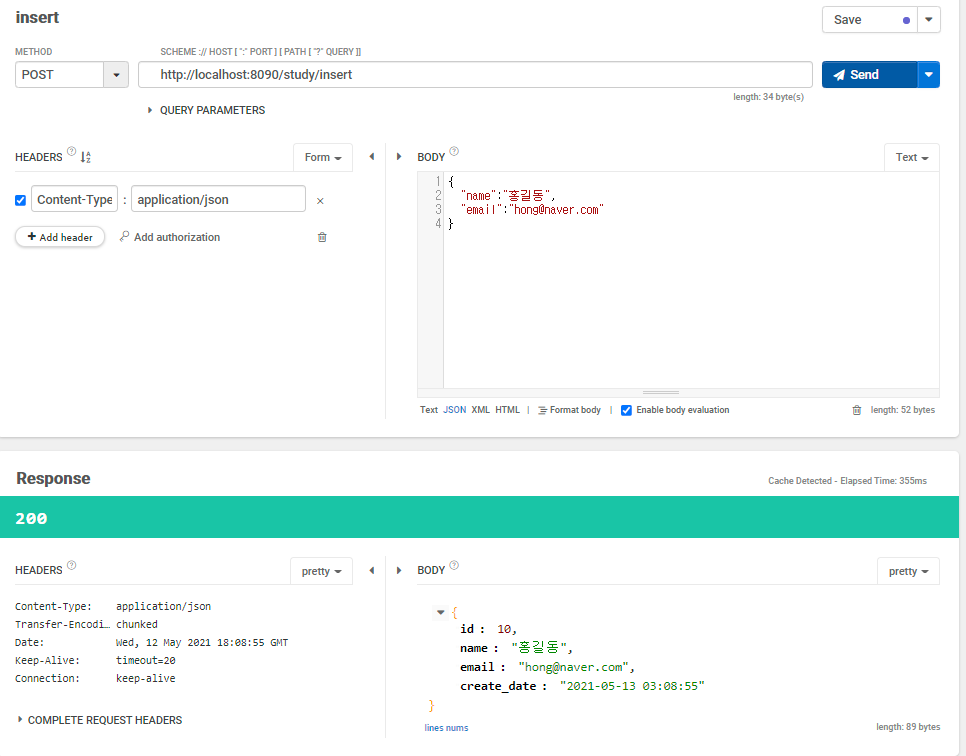This screenshot has width=966, height=756.
Task: Click the Add authorization link
Action: [170, 237]
